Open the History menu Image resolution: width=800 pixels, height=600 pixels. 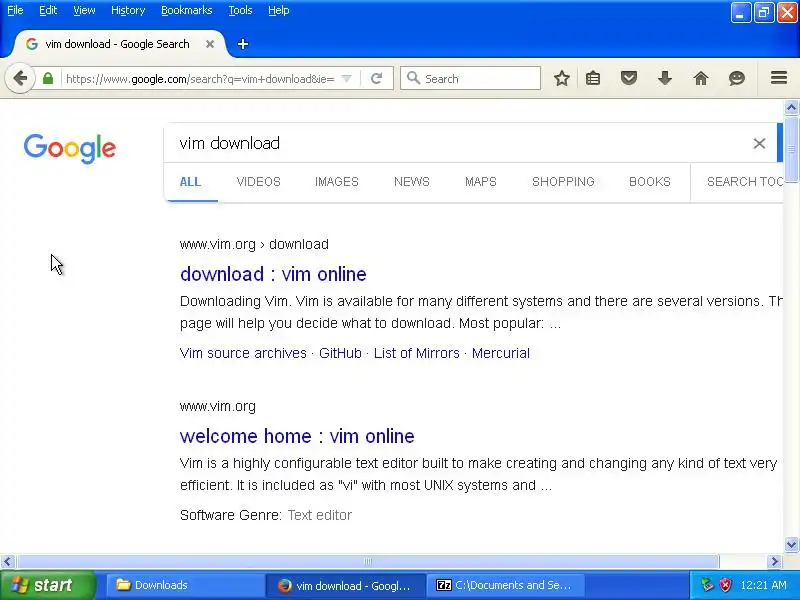(x=128, y=10)
